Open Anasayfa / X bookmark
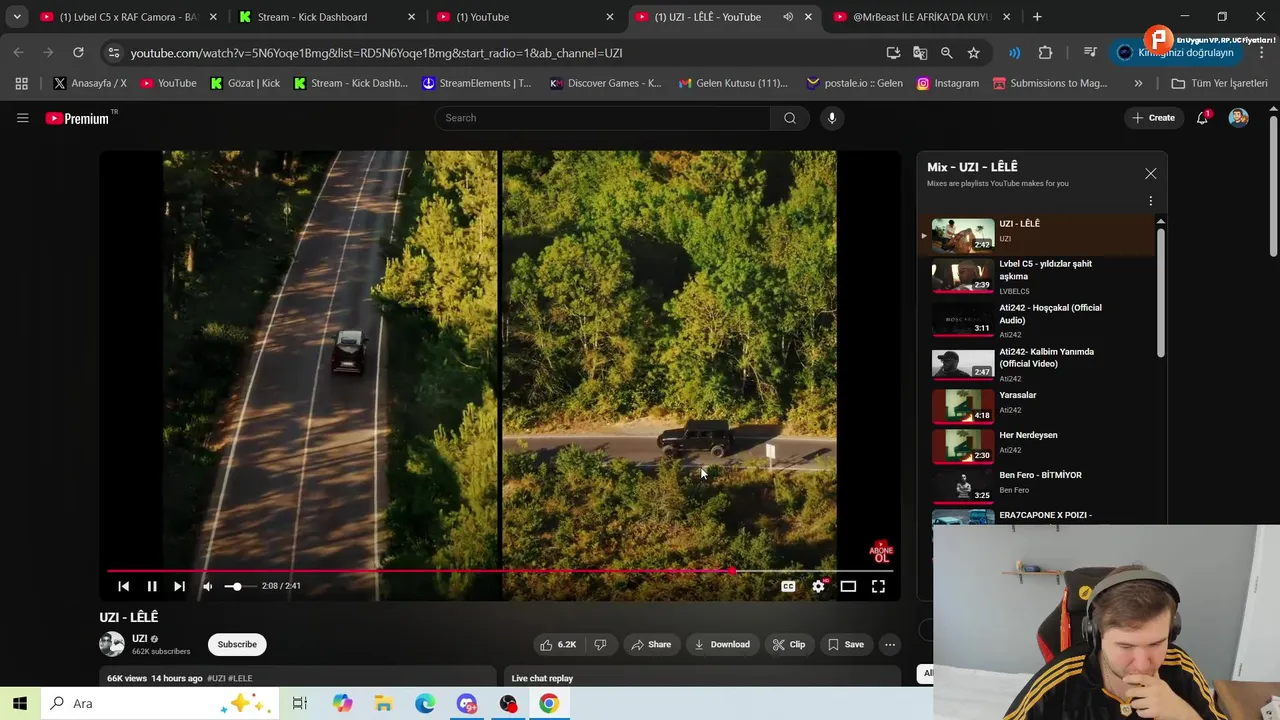 click(90, 83)
